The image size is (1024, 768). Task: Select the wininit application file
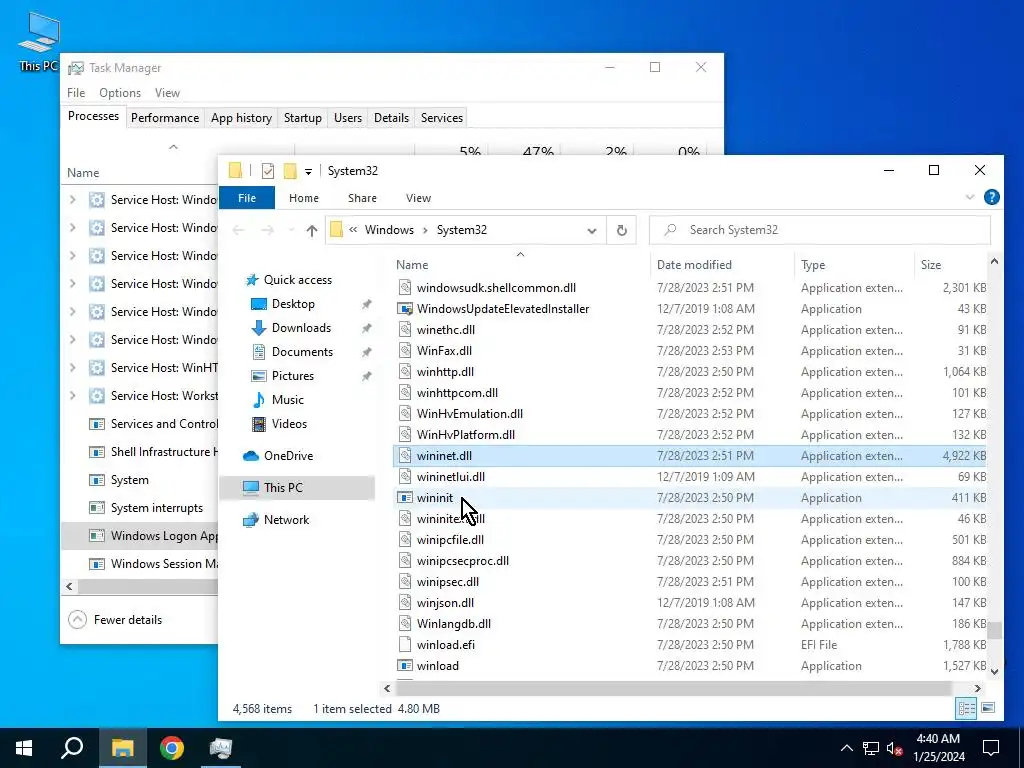click(690, 498)
